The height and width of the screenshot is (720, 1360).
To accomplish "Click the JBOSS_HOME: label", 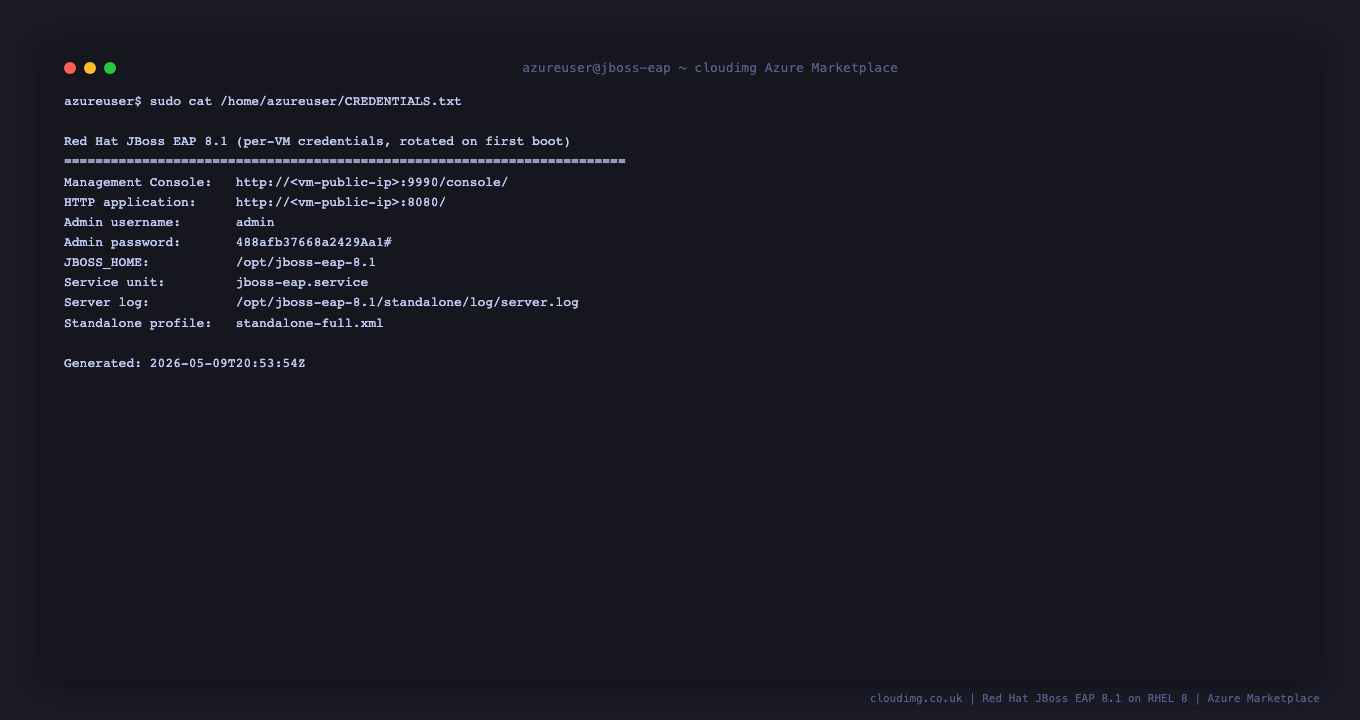I will (107, 262).
